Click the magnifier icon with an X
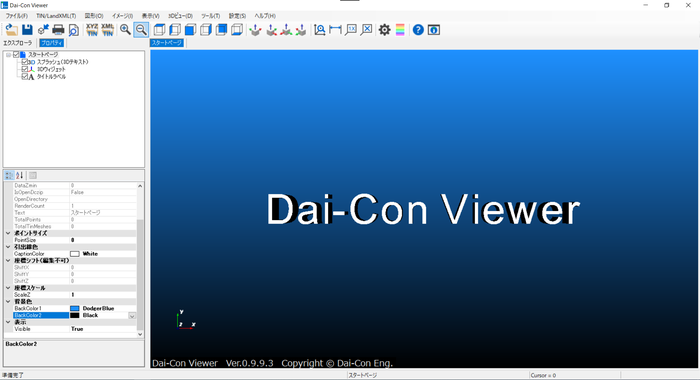This screenshot has height=380, width=700. 367,30
